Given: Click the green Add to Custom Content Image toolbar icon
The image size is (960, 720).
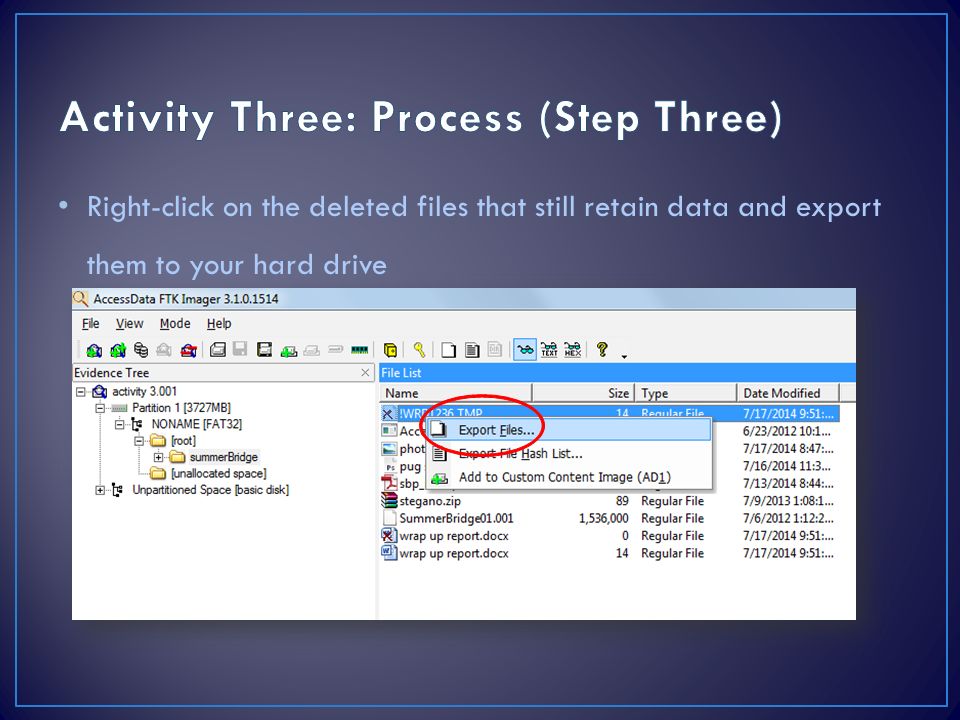Looking at the screenshot, I should [x=288, y=350].
